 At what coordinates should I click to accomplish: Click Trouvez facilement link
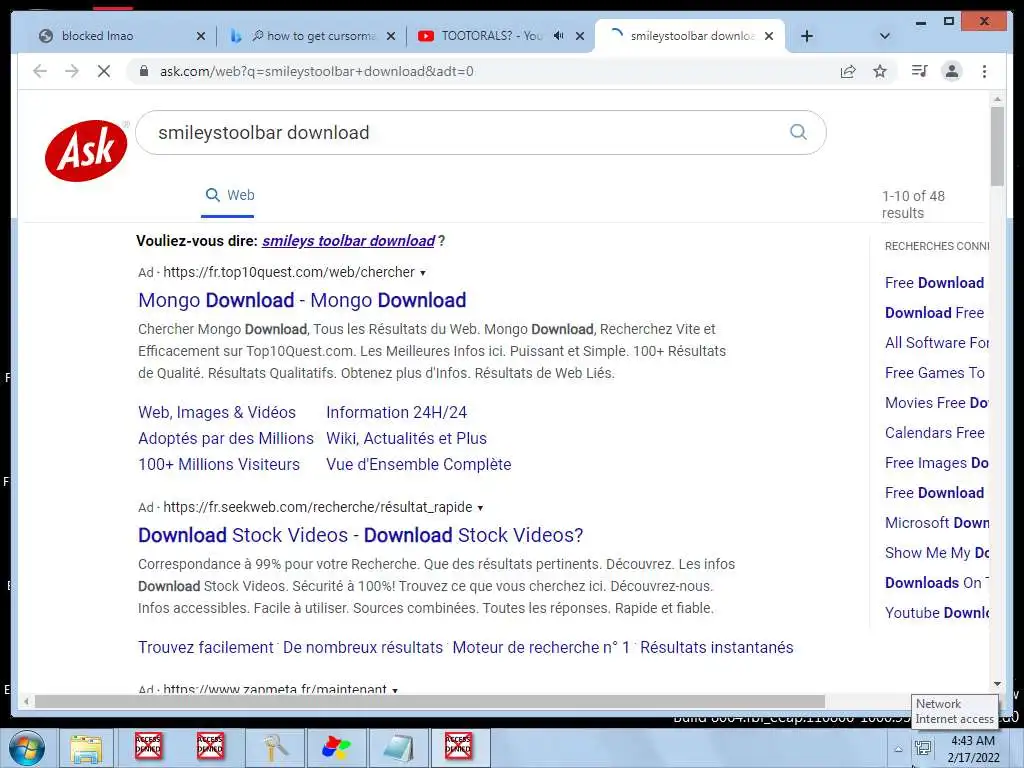(206, 647)
